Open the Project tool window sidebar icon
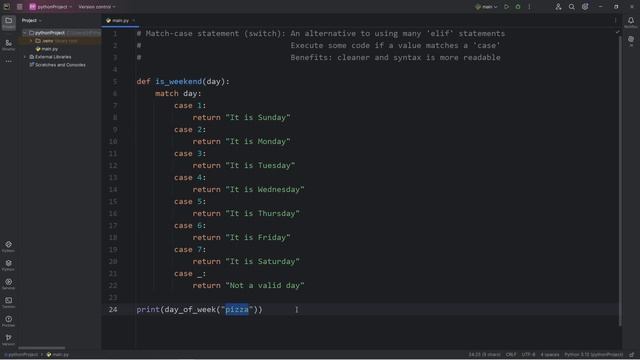The height and width of the screenshot is (360, 640). coord(9,22)
